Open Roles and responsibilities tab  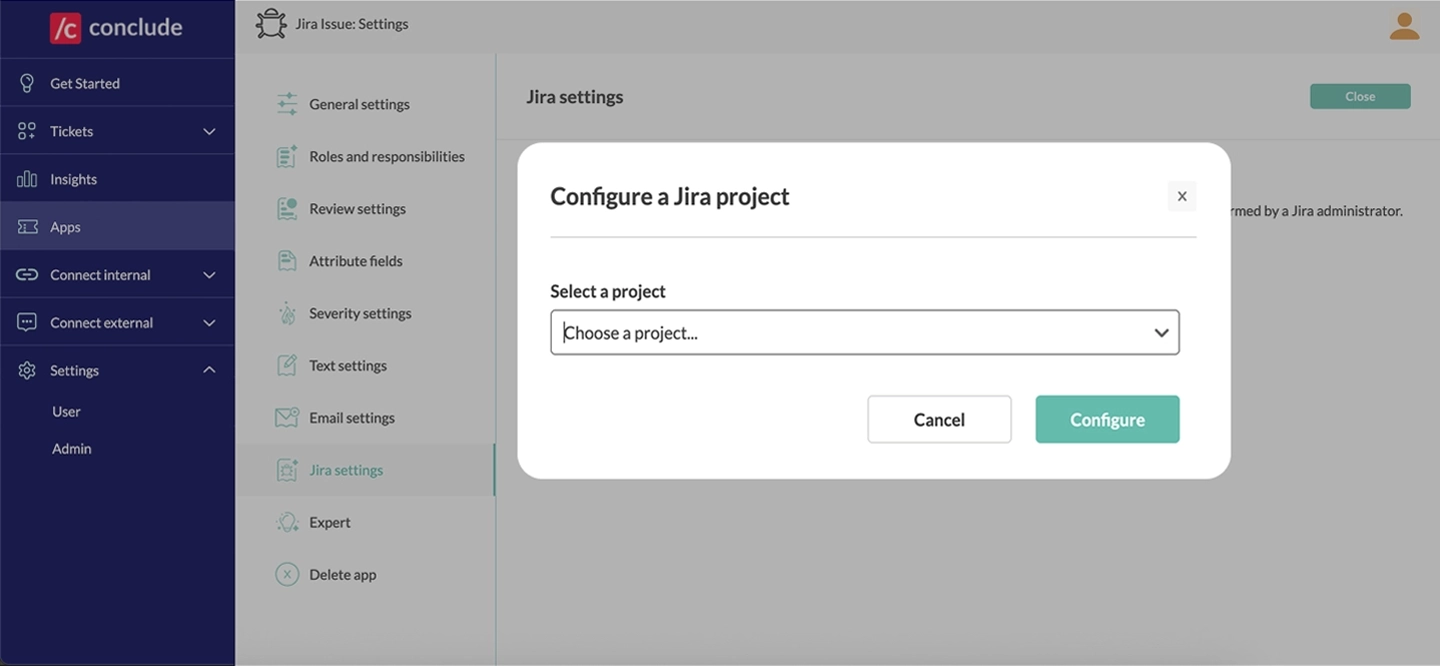[365, 156]
